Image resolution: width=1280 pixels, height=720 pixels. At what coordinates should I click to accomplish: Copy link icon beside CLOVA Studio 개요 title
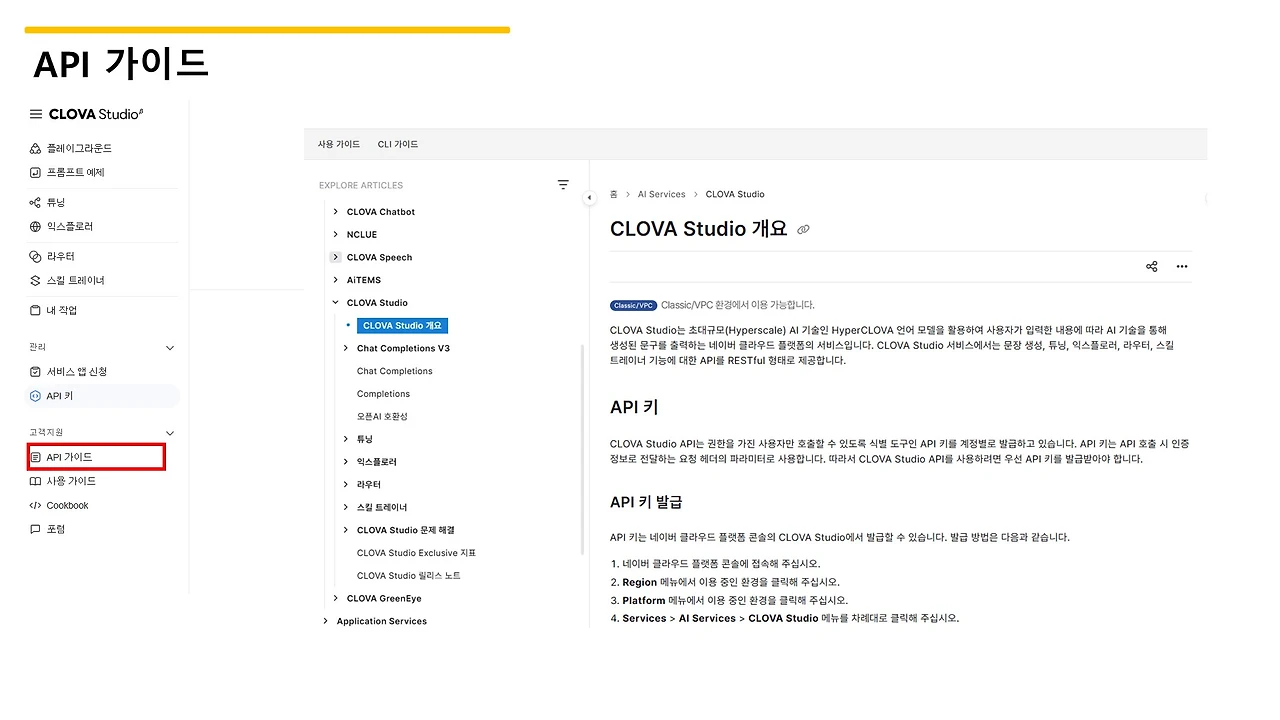click(x=803, y=229)
